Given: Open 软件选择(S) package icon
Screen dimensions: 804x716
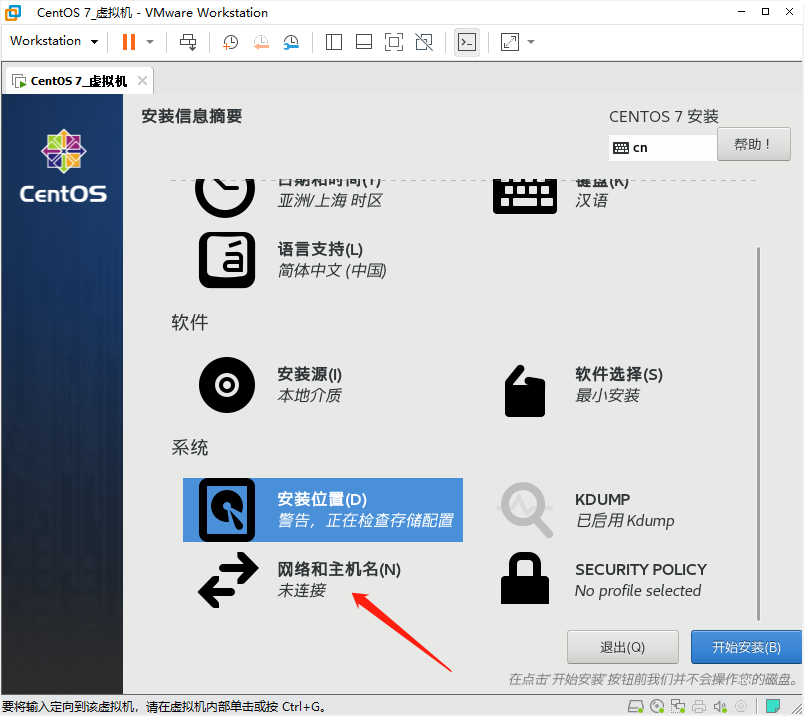Looking at the screenshot, I should click(525, 391).
